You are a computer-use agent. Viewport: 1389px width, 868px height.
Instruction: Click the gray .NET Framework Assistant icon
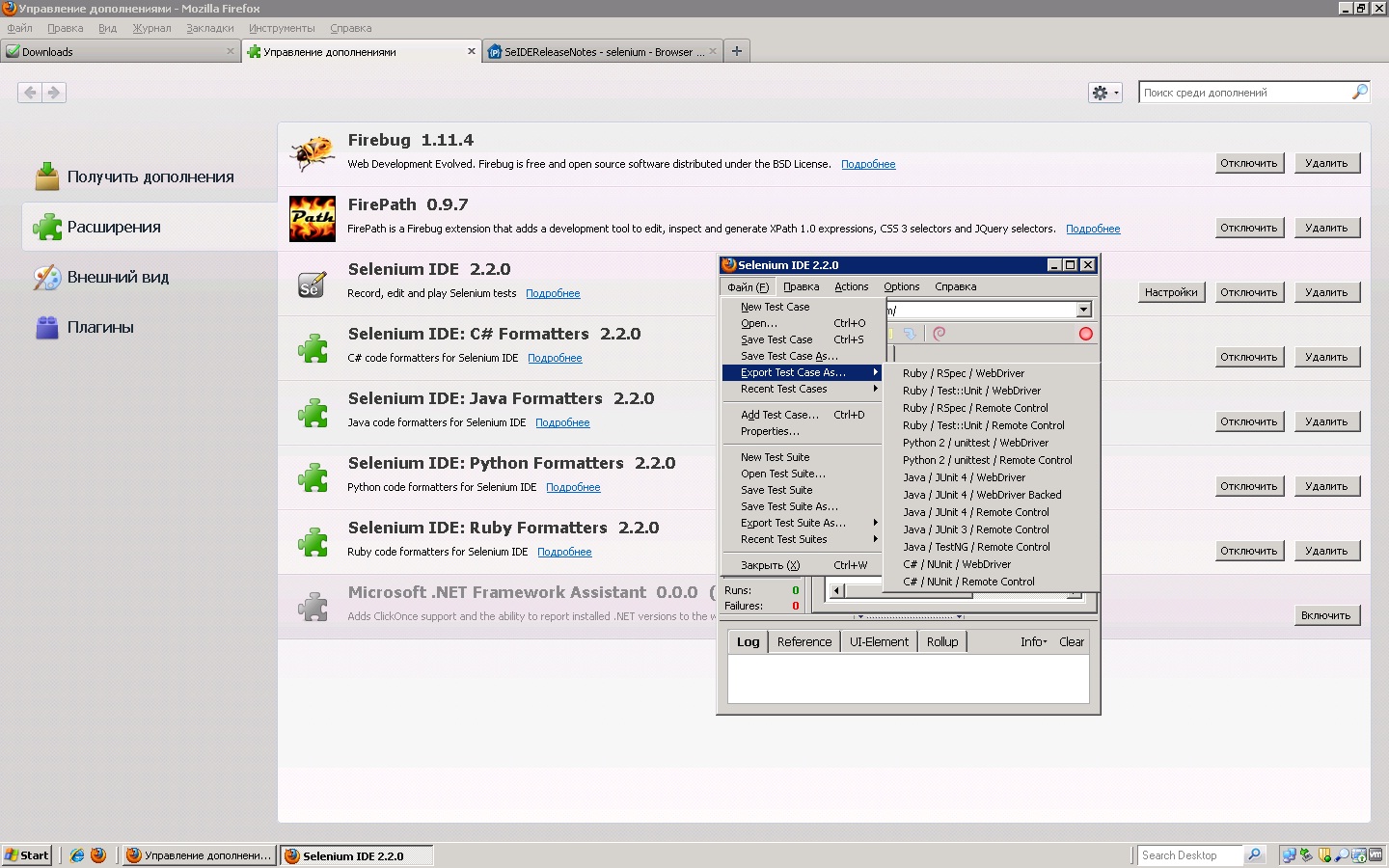313,608
